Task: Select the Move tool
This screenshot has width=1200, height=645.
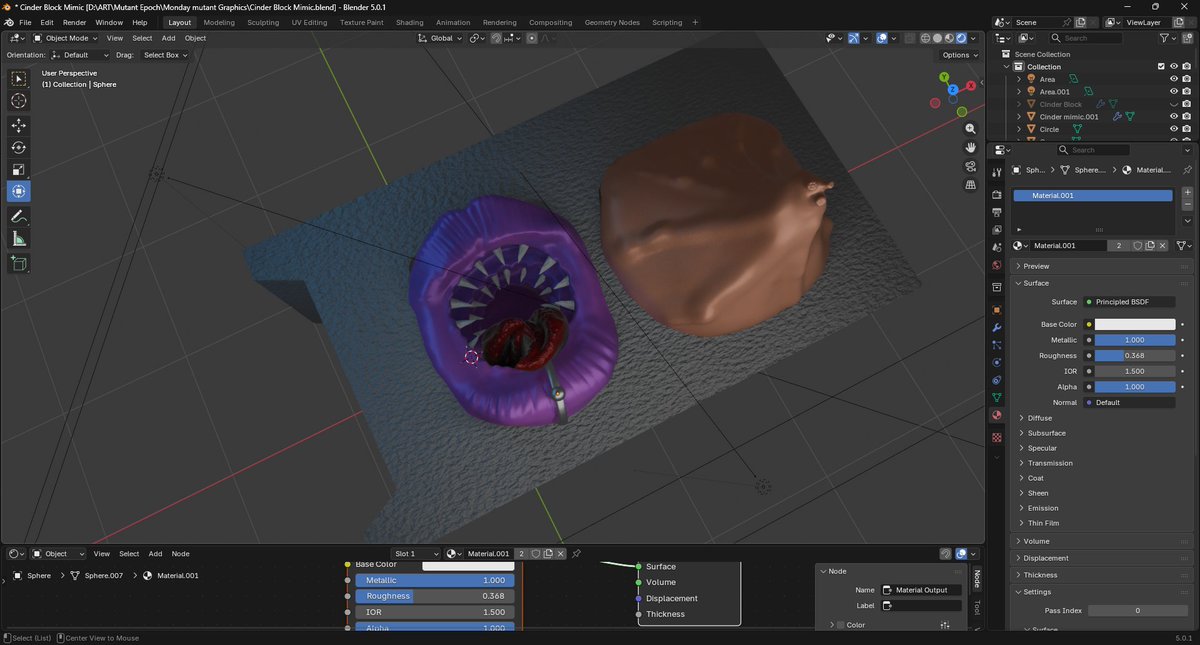Action: pyautogui.click(x=19, y=125)
